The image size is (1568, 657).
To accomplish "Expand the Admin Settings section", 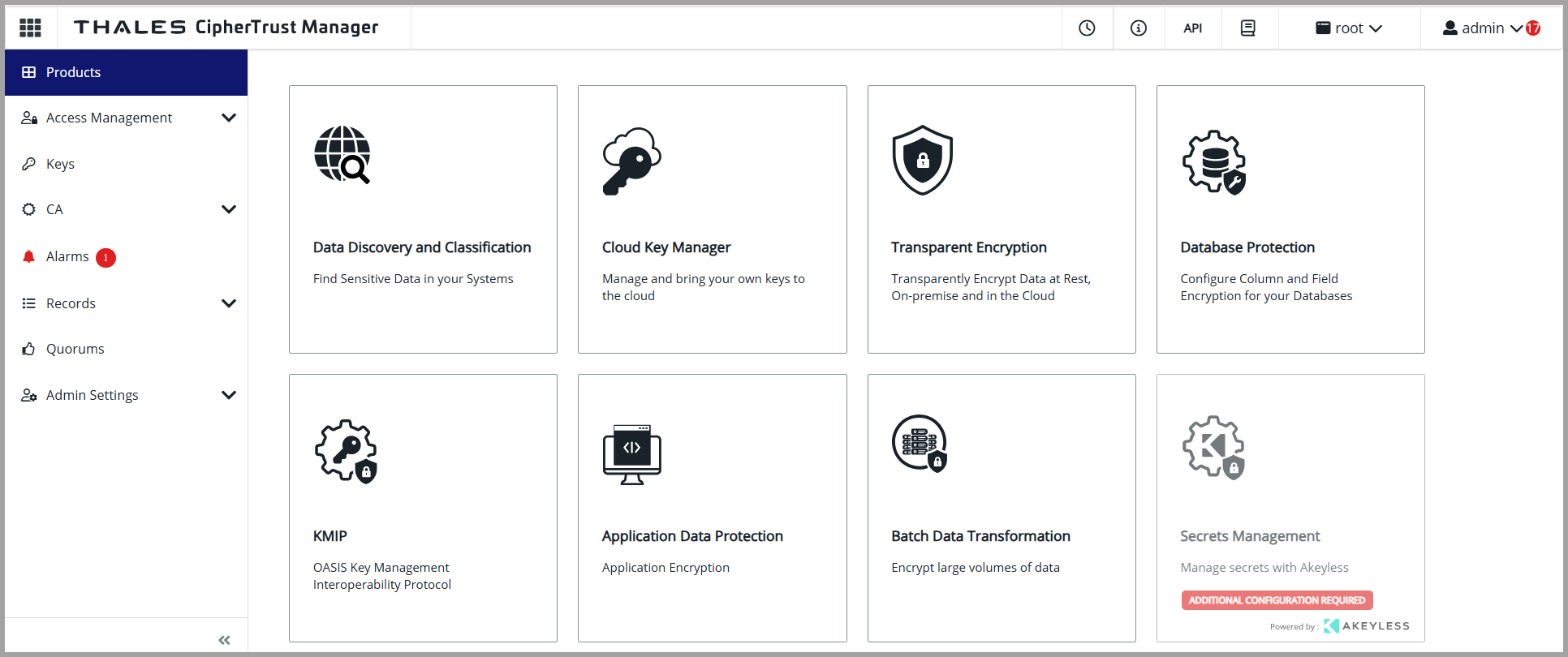I will point(228,395).
